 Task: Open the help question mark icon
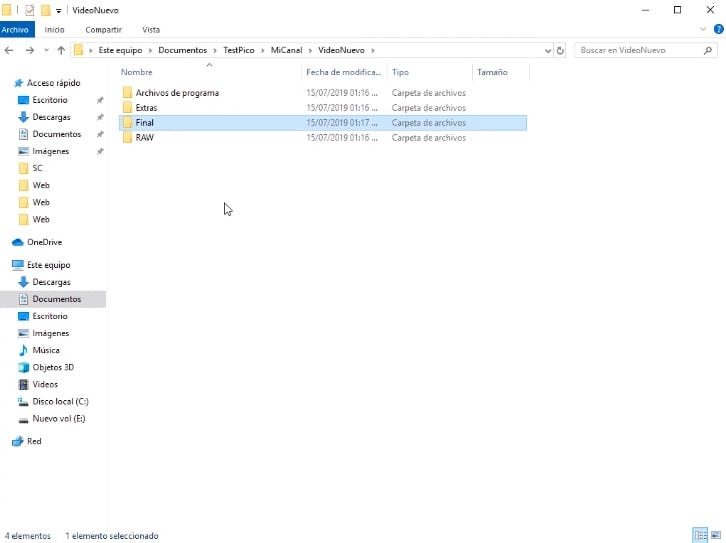716,30
